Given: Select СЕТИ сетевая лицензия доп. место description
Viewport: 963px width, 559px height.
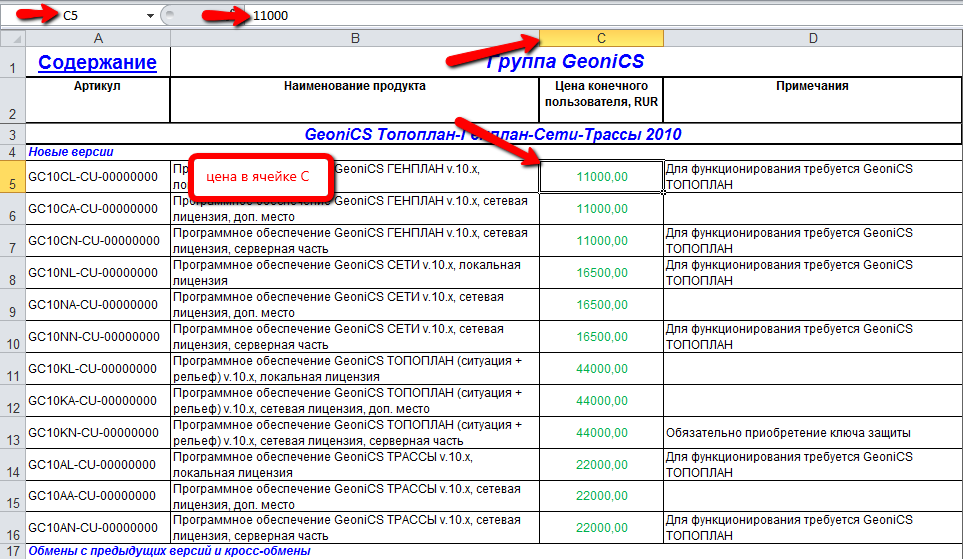Looking at the screenshot, I should (355, 305).
